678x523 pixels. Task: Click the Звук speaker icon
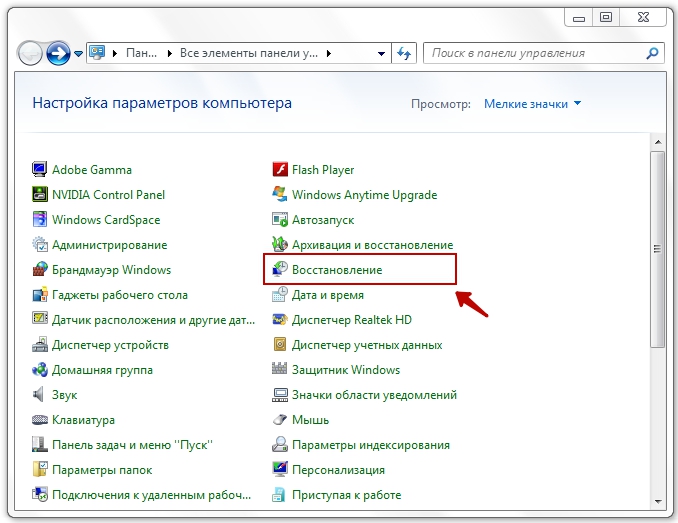[39, 394]
